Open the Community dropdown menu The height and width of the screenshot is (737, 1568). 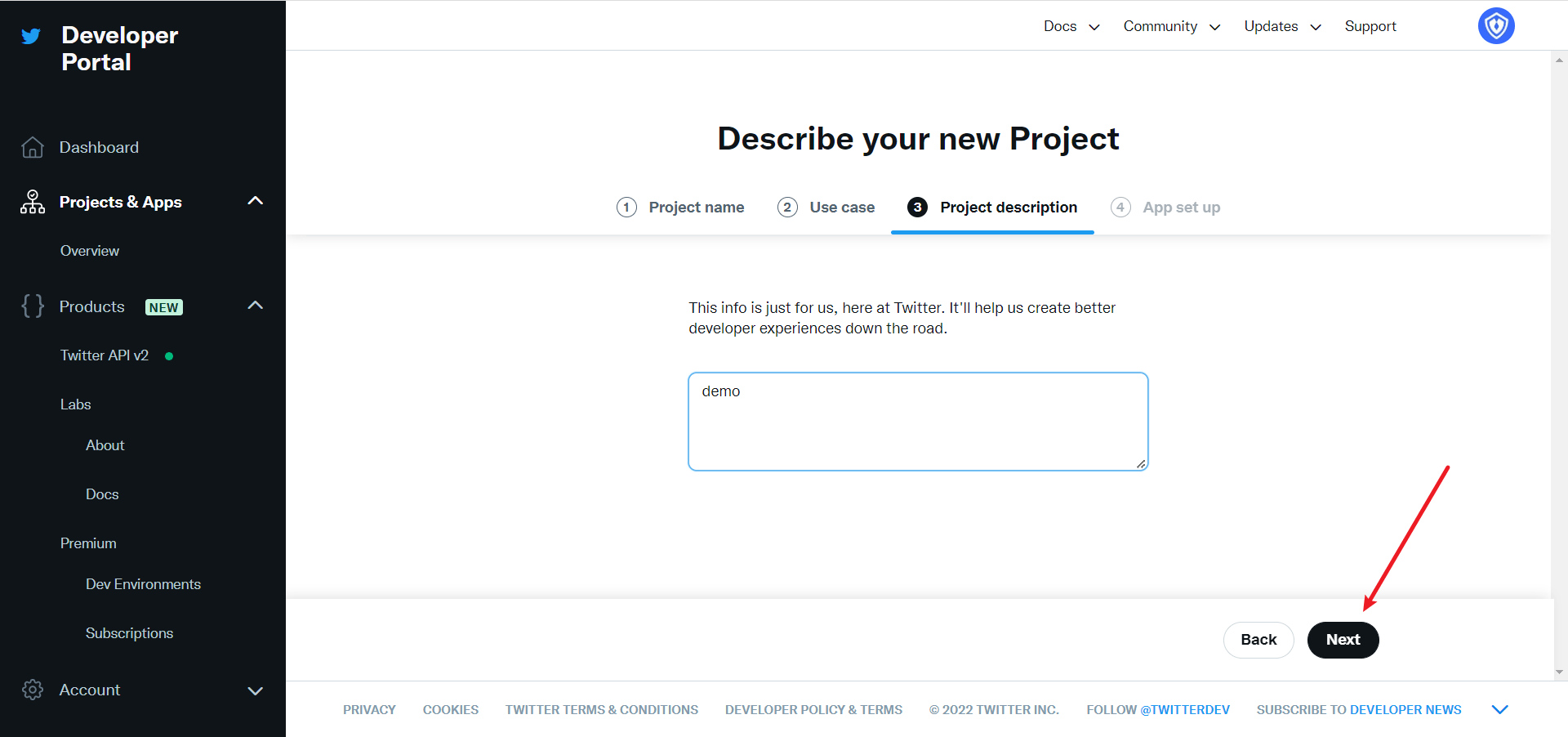pyautogui.click(x=1171, y=26)
